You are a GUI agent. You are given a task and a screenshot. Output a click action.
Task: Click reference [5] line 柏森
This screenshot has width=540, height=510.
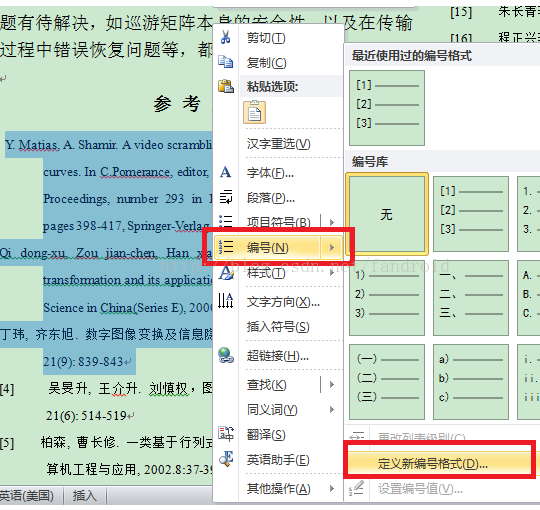tap(106, 442)
